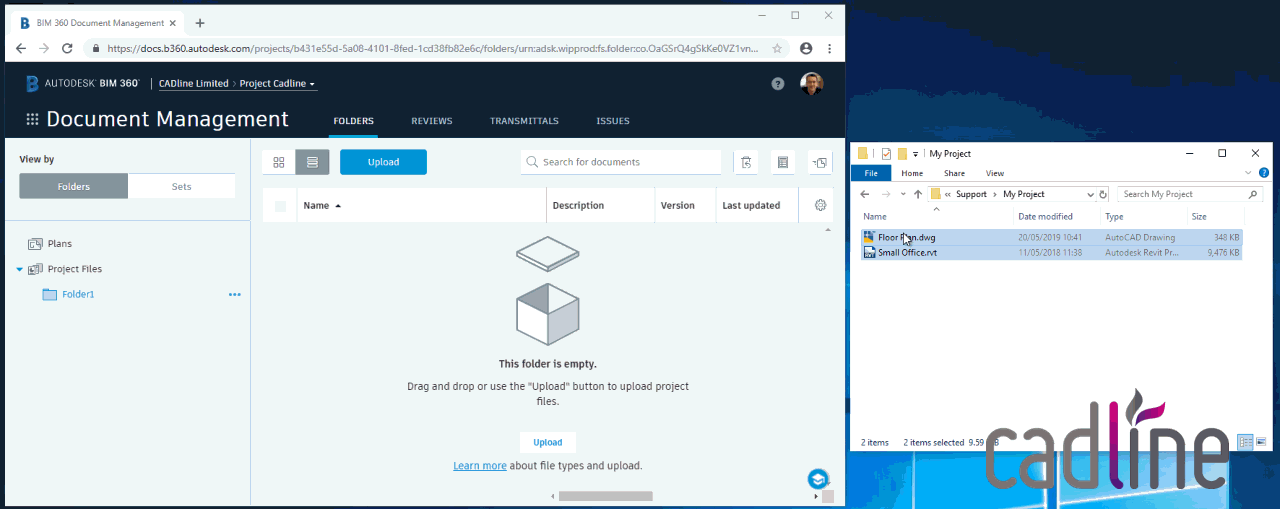Click the blue Upload button in toolbar

coord(383,162)
